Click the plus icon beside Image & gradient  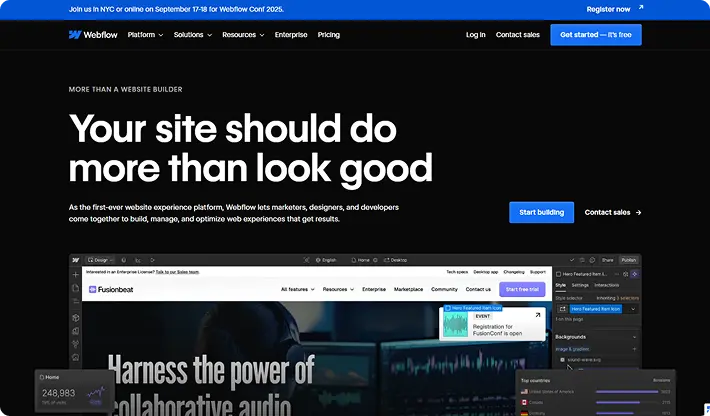pos(634,349)
